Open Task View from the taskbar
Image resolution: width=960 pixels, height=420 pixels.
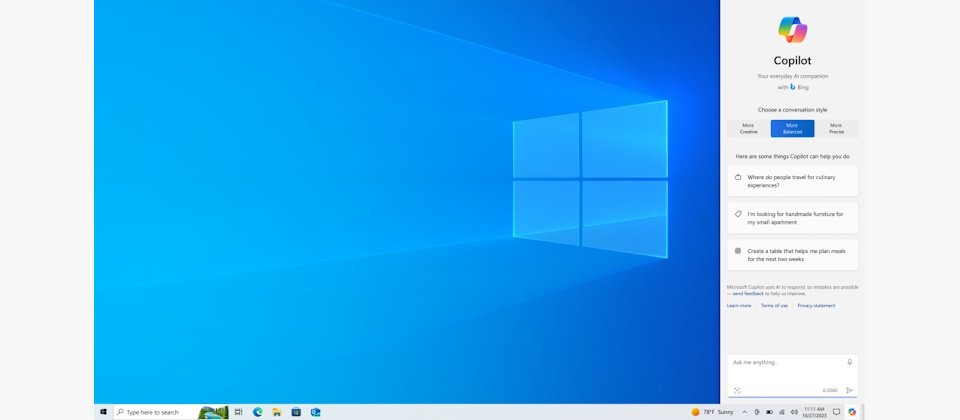pos(239,412)
